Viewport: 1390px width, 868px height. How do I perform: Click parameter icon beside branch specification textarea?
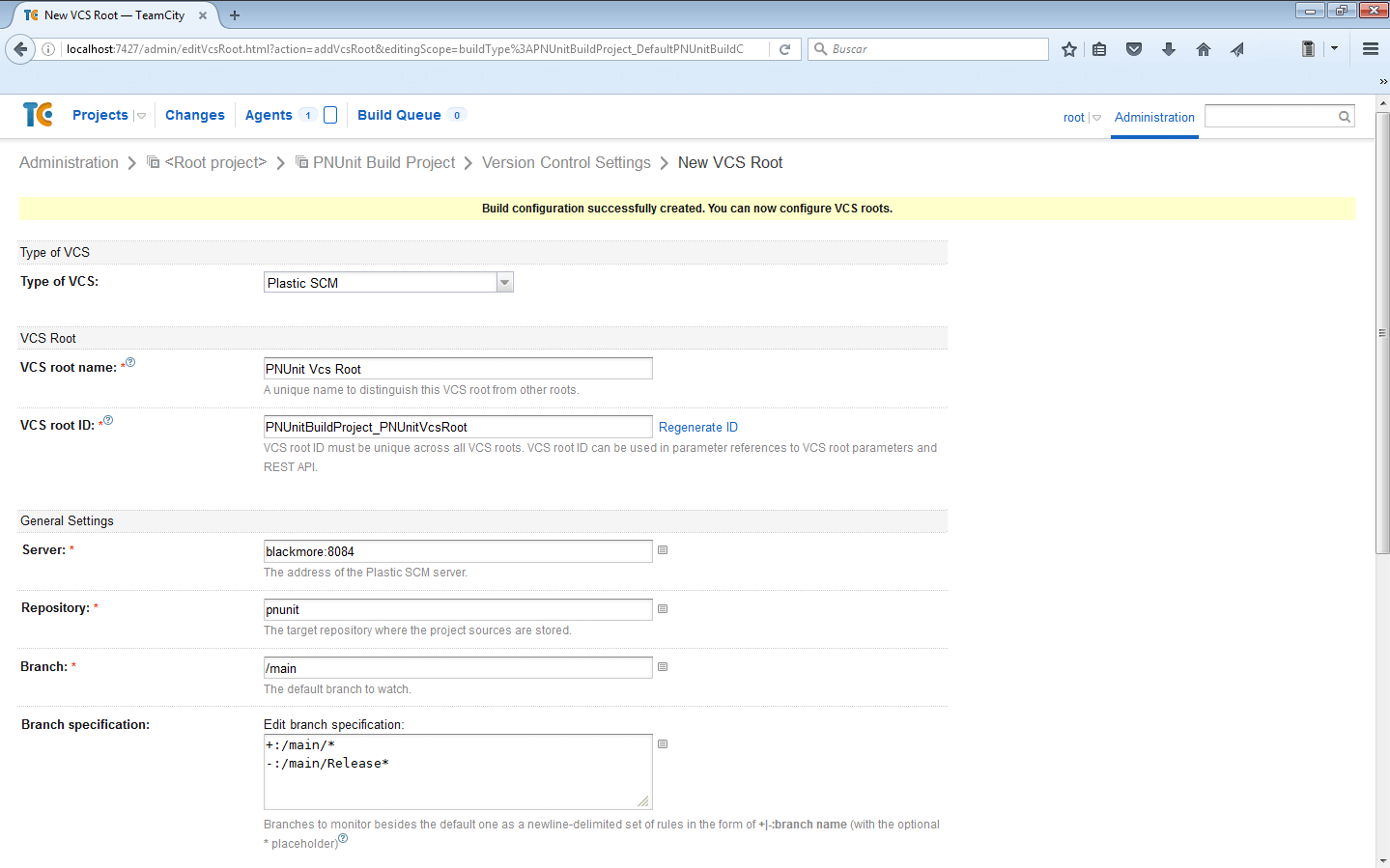coord(663,744)
